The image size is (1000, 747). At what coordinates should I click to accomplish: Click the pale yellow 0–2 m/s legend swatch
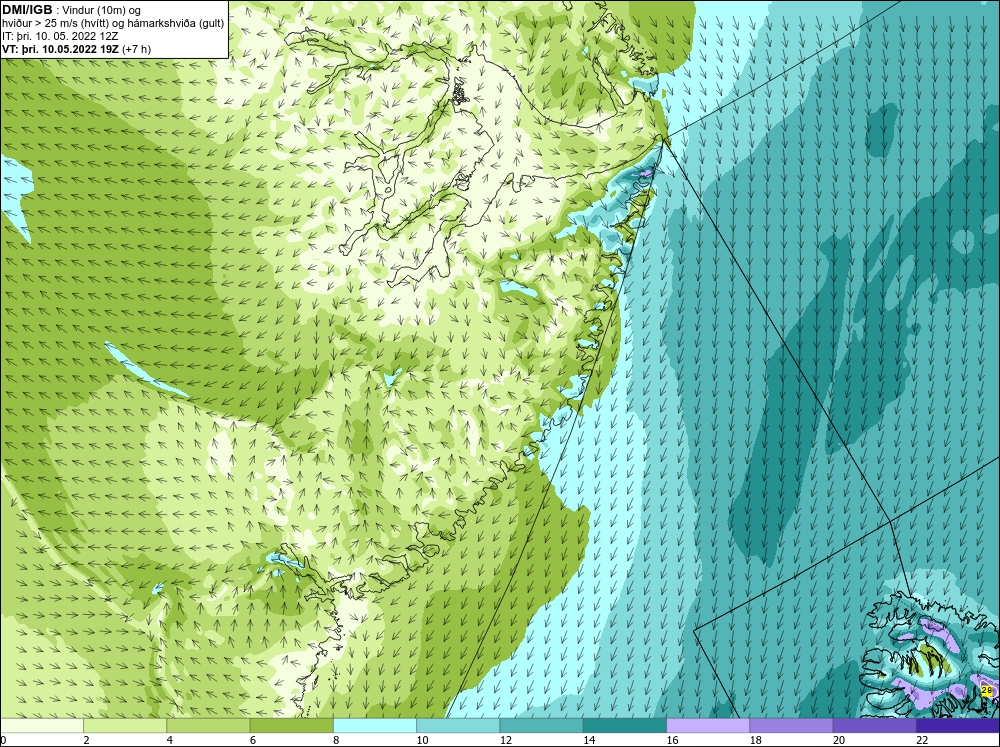point(41,725)
